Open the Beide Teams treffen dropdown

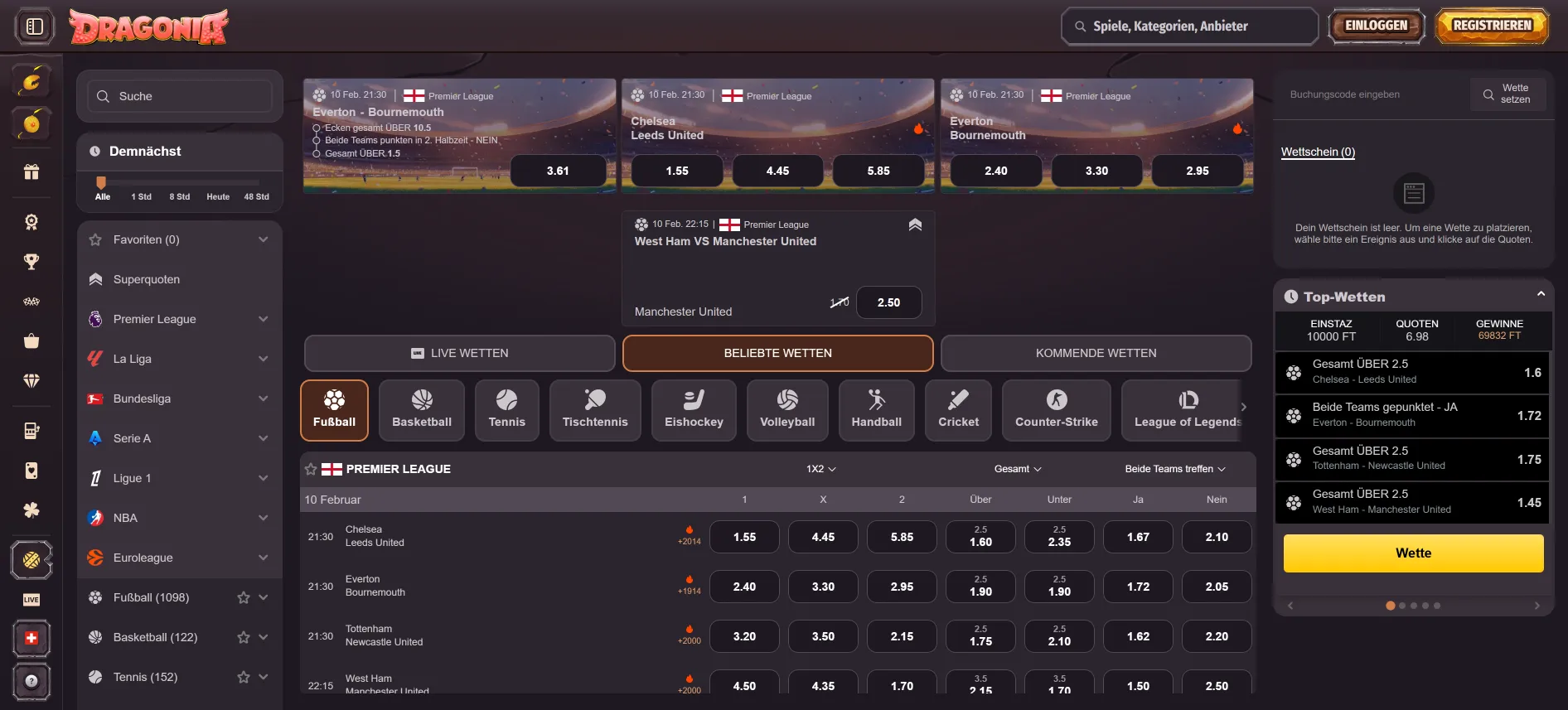(1175, 469)
